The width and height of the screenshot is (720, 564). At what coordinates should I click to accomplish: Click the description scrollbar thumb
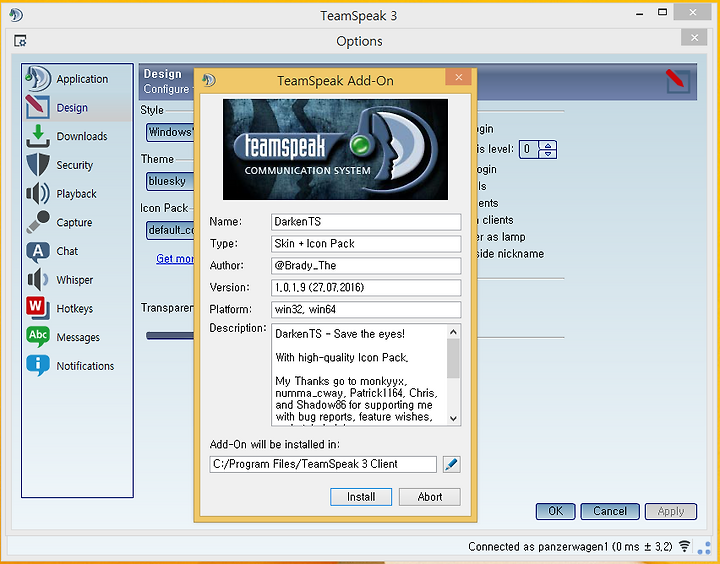point(453,358)
